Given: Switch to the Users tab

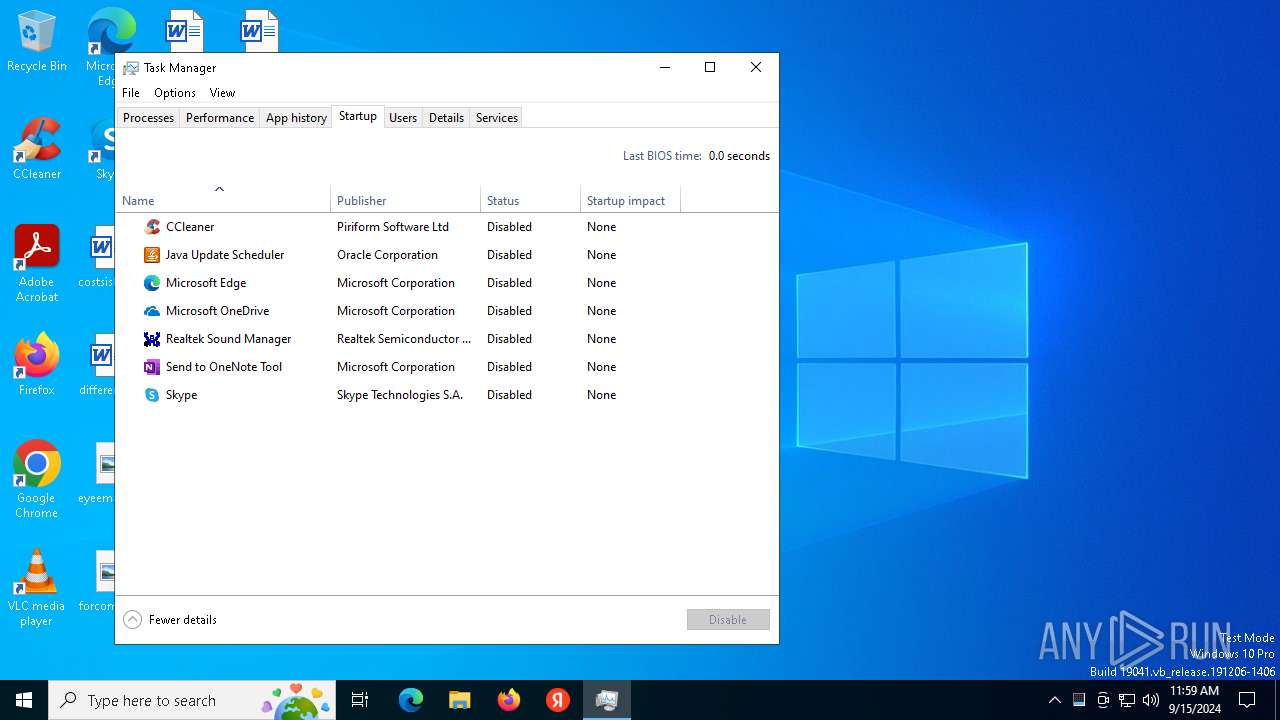Looking at the screenshot, I should pos(403,118).
